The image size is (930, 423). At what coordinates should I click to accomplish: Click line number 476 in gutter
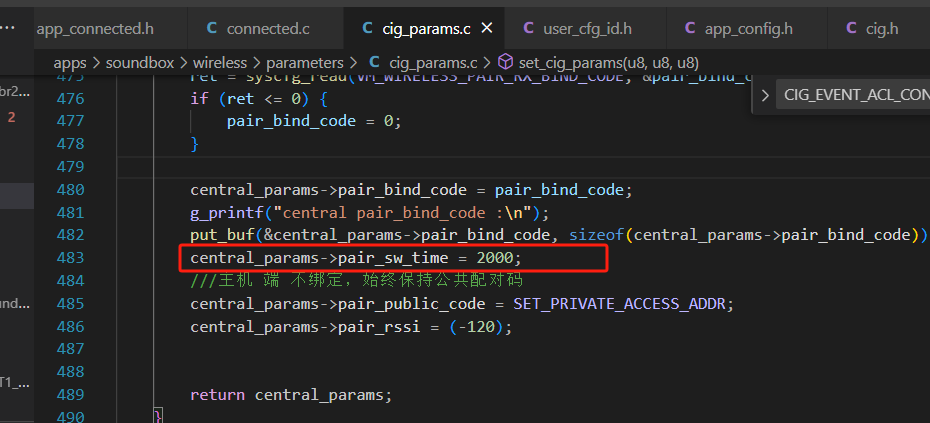(71, 98)
